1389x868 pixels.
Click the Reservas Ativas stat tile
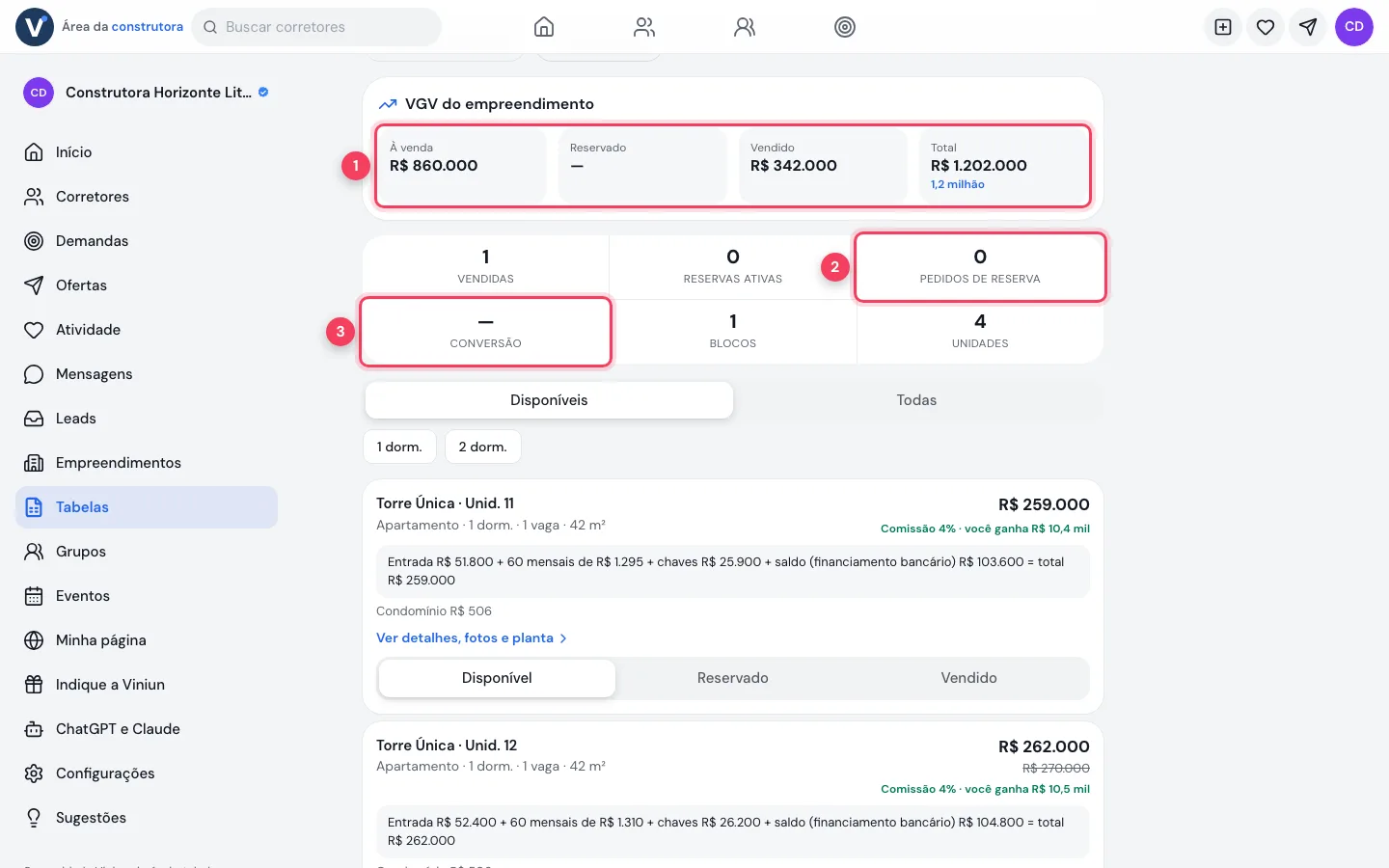click(x=733, y=267)
